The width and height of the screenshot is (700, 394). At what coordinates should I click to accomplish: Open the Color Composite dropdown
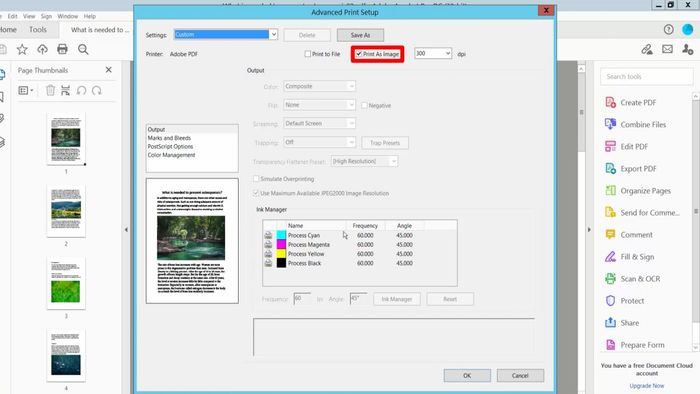(x=320, y=86)
